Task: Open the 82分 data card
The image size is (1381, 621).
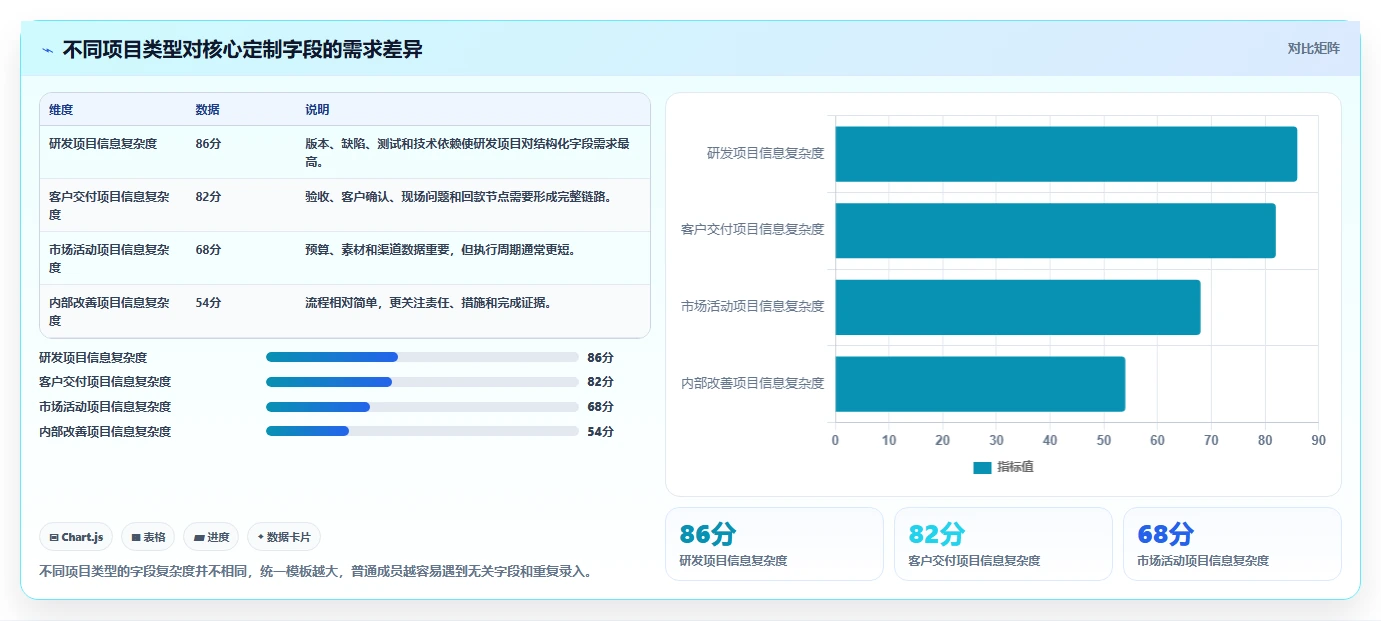Action: click(x=1003, y=544)
